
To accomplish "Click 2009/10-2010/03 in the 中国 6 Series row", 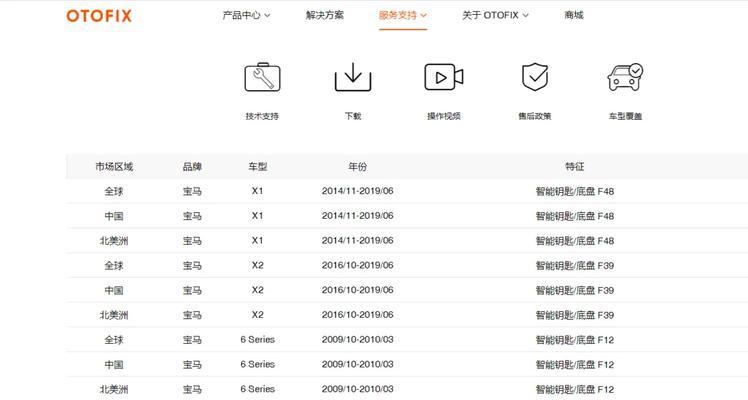I will (358, 364).
